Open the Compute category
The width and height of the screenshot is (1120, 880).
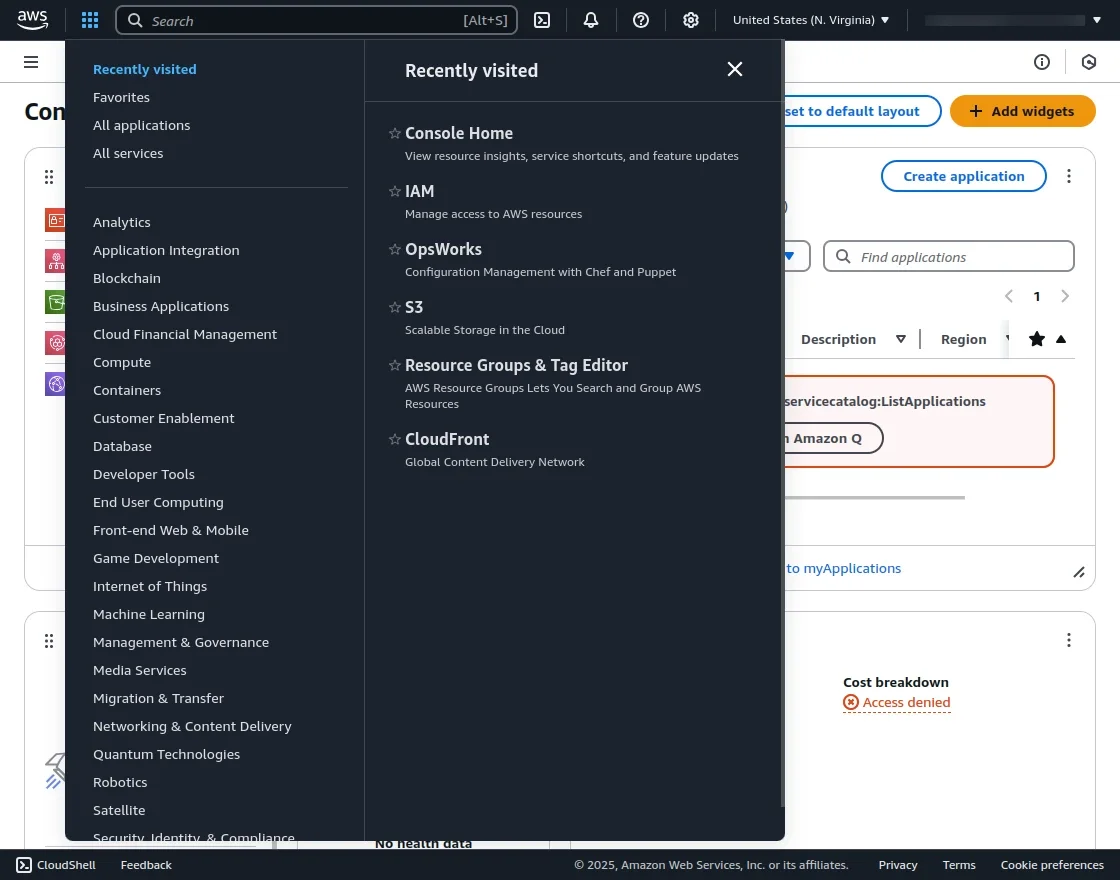[122, 362]
